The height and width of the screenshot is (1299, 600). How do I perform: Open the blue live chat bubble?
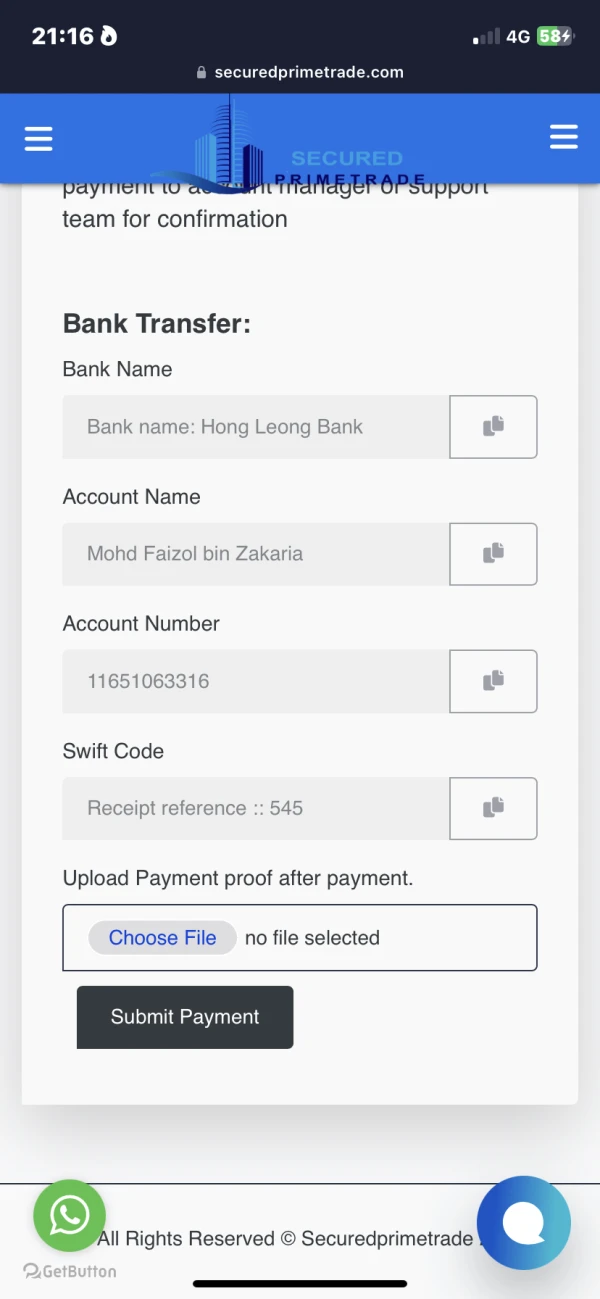coord(523,1222)
